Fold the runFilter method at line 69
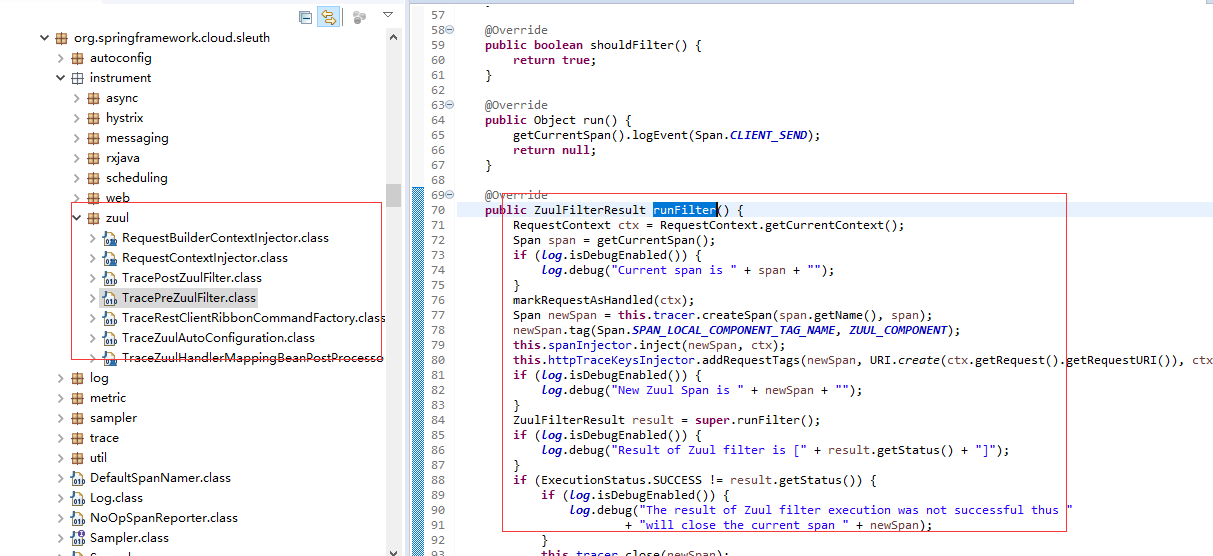 [x=450, y=195]
